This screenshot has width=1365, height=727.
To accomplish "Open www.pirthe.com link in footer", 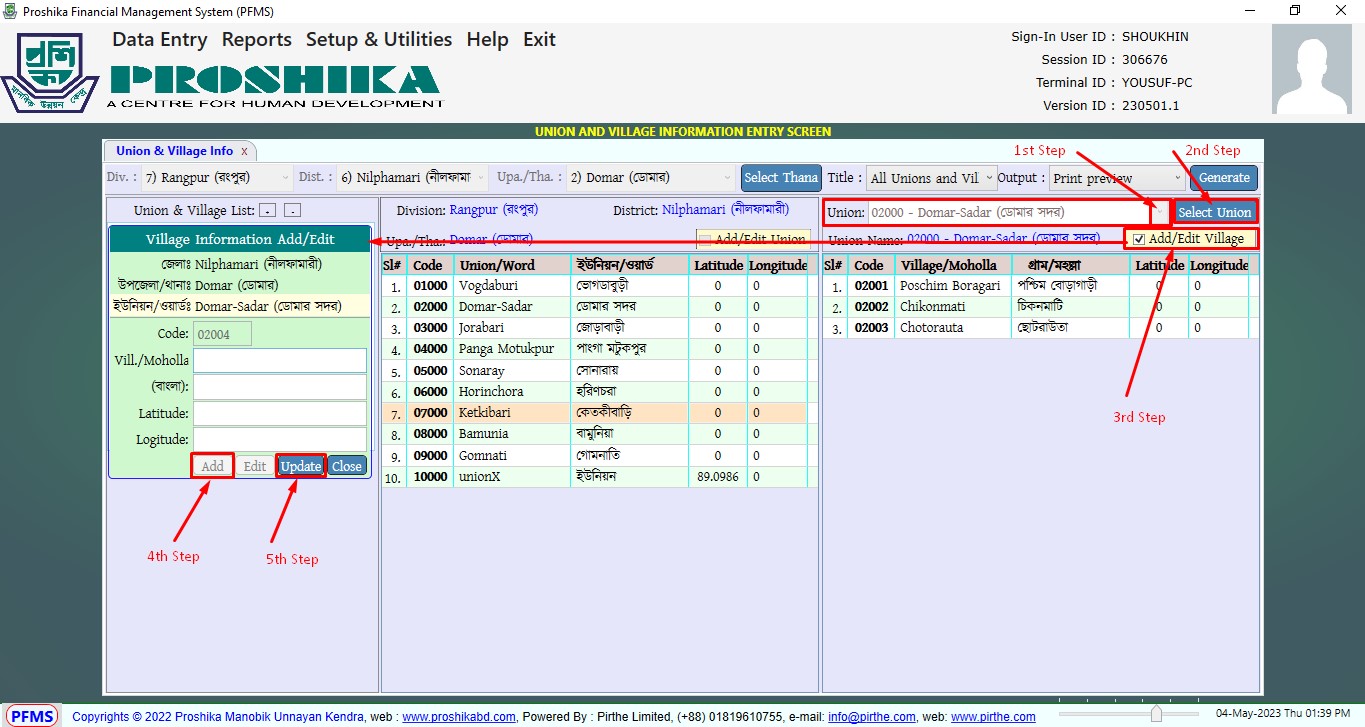I will pos(993,717).
